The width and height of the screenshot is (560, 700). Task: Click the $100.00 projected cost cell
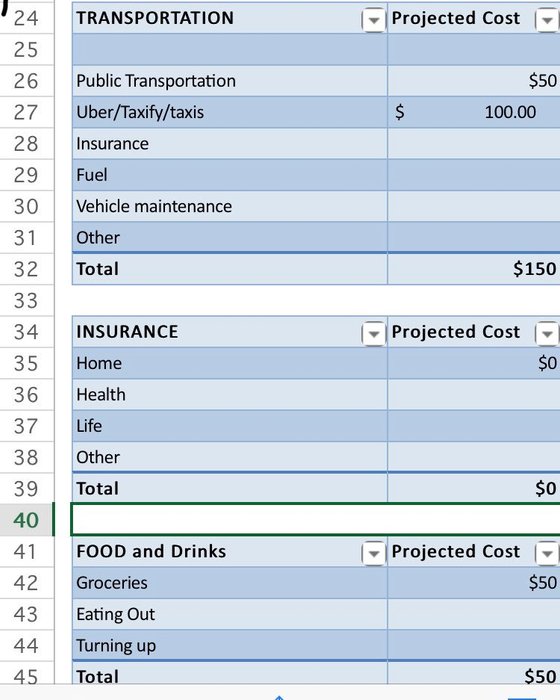coord(474,112)
